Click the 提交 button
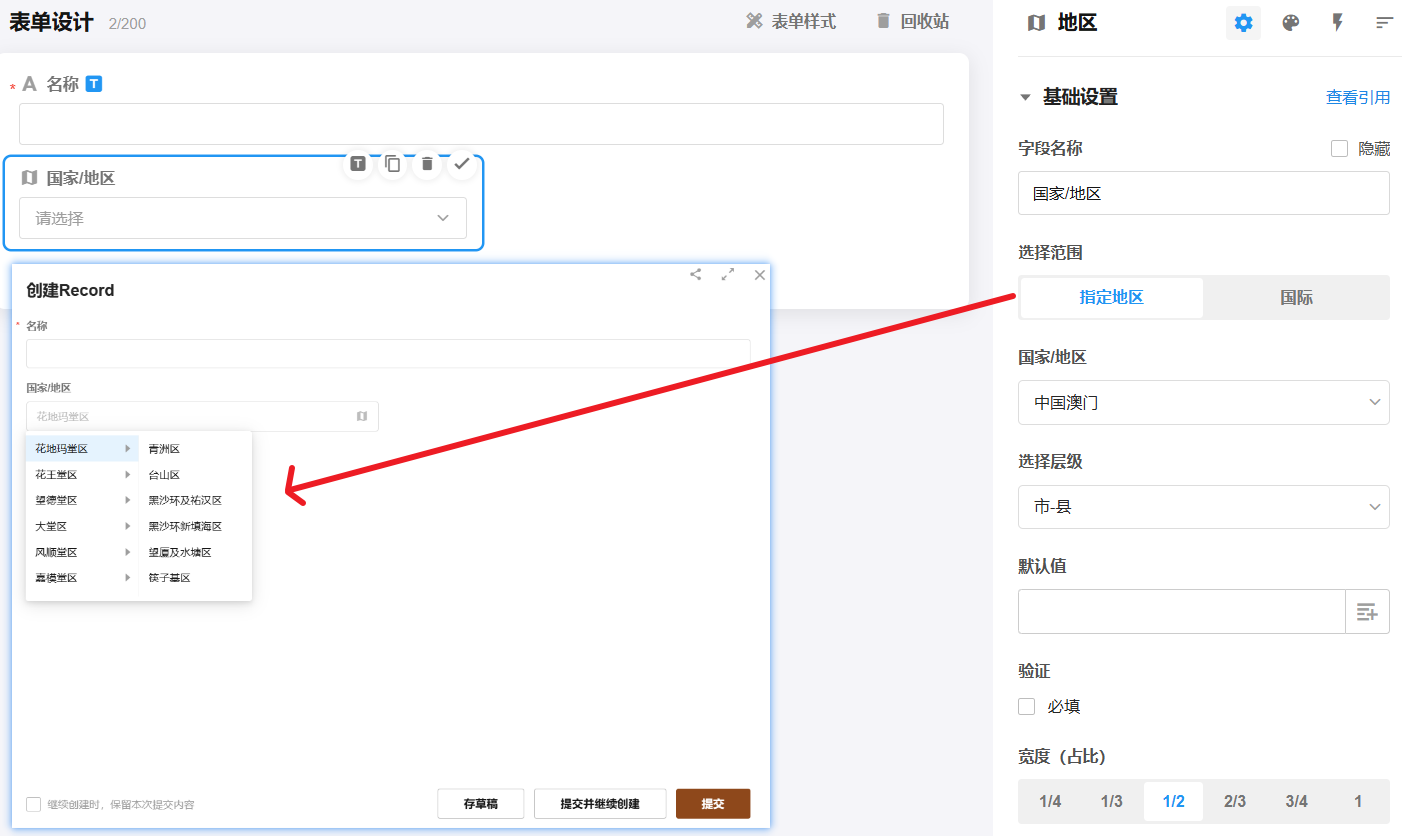 [712, 804]
